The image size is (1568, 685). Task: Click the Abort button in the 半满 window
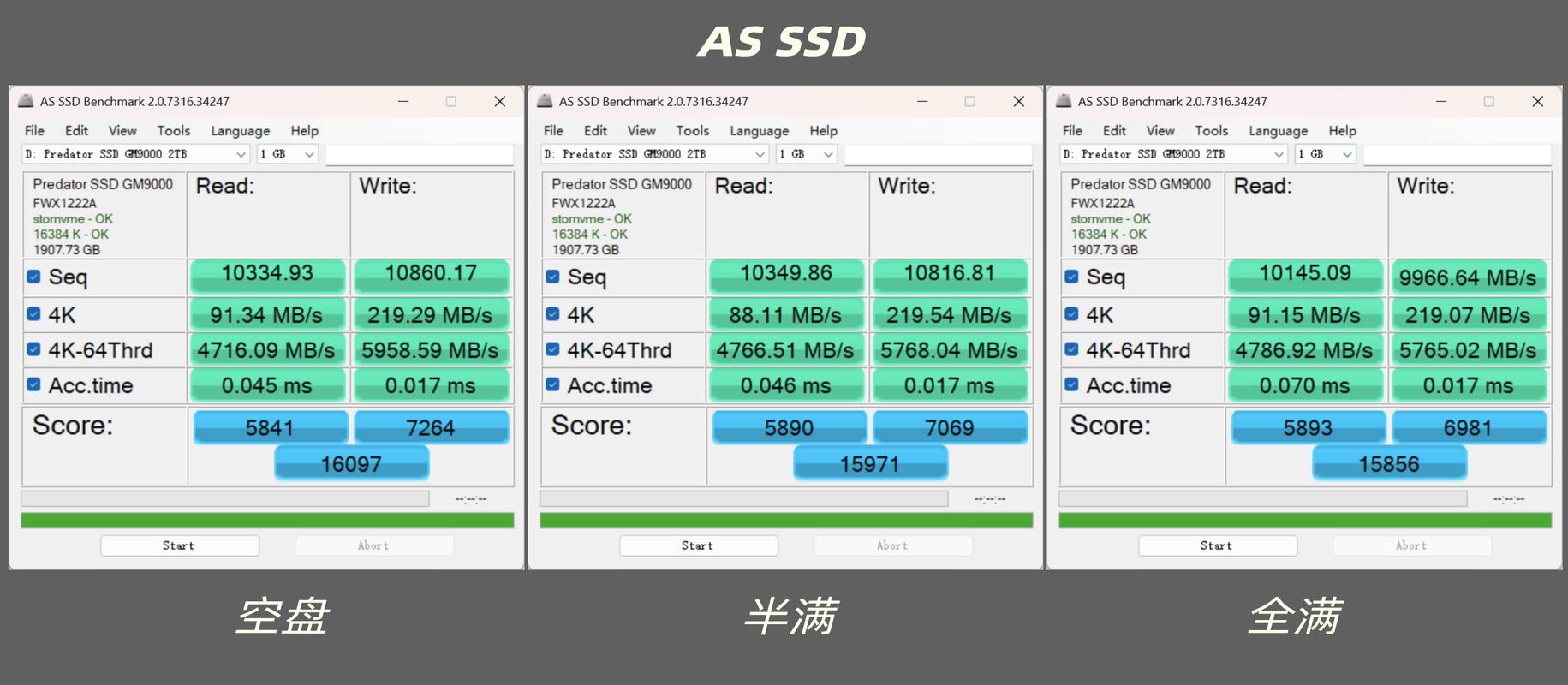(x=893, y=545)
